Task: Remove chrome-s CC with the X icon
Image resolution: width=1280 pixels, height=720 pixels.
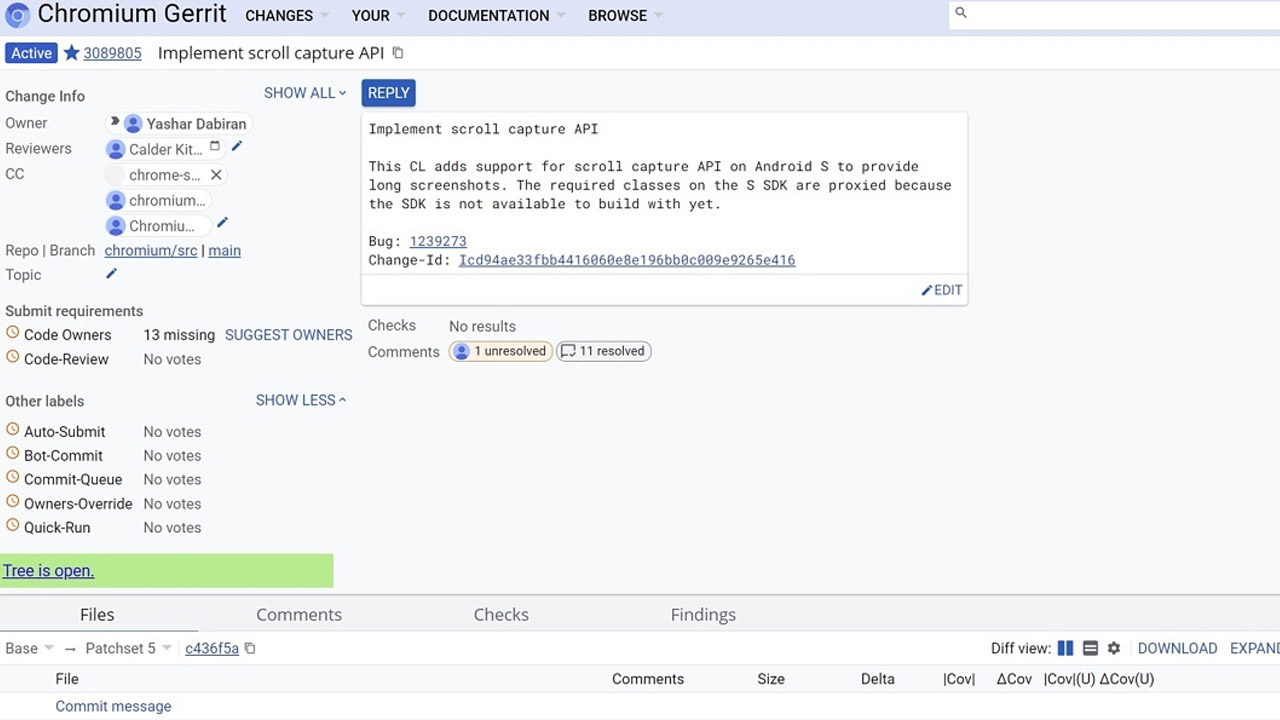Action: pos(215,175)
